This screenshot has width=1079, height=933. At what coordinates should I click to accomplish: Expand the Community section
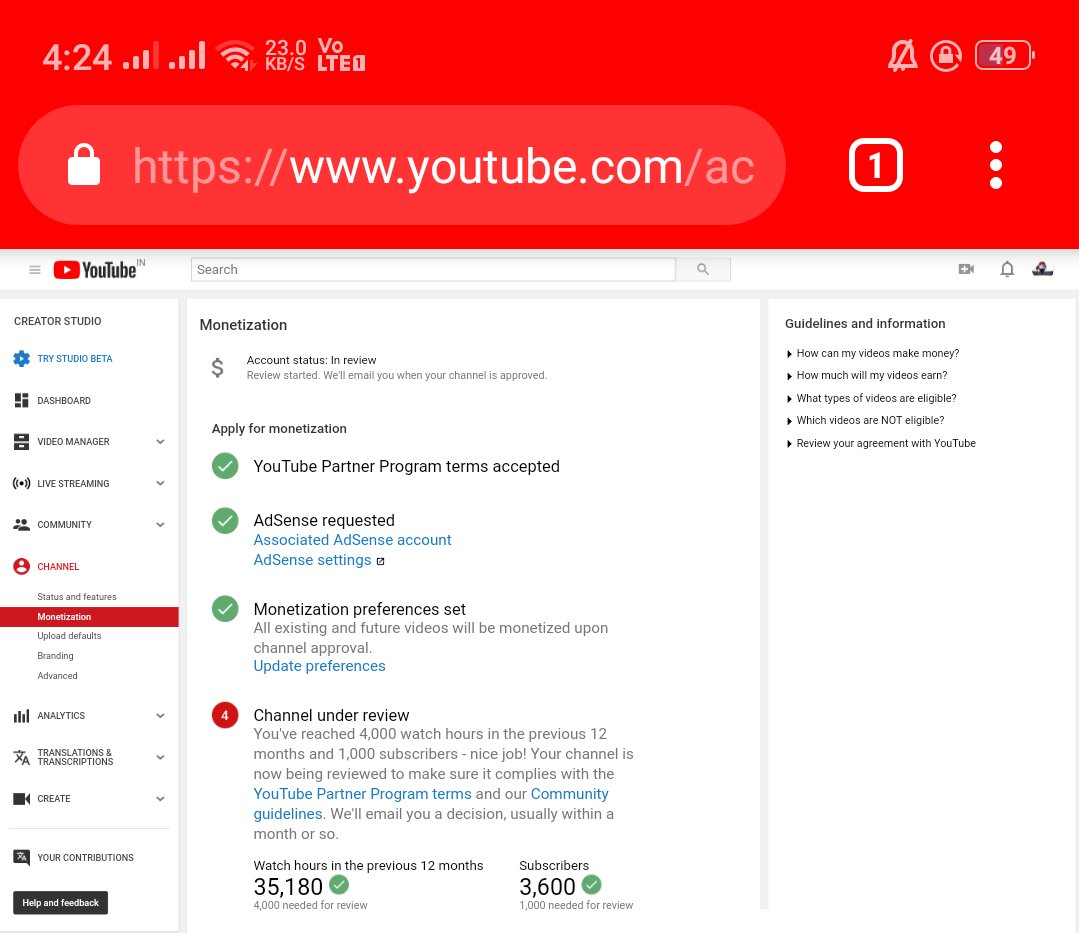coord(160,524)
